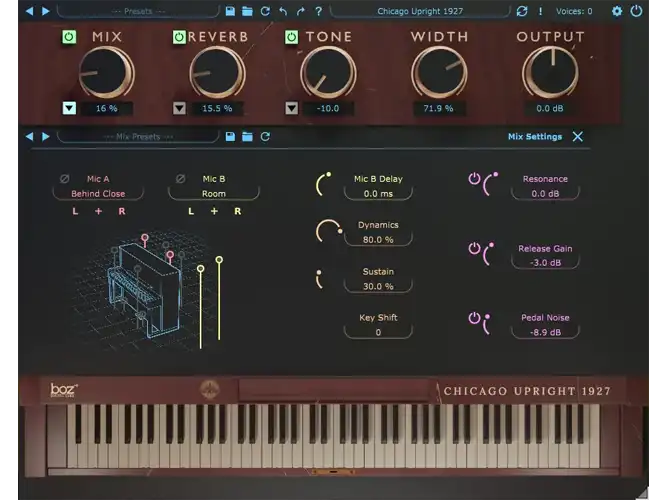Click the Dynamics arc knob

(x=329, y=231)
